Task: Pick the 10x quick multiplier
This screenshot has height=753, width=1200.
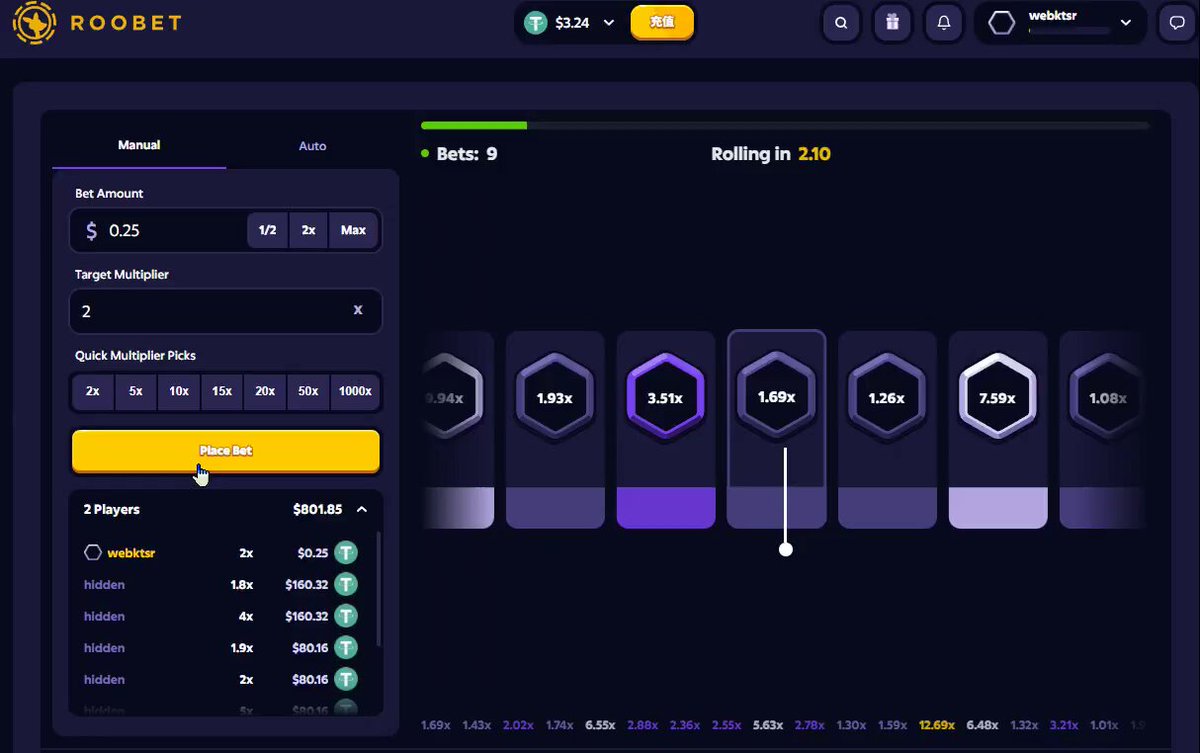Action: (x=179, y=391)
